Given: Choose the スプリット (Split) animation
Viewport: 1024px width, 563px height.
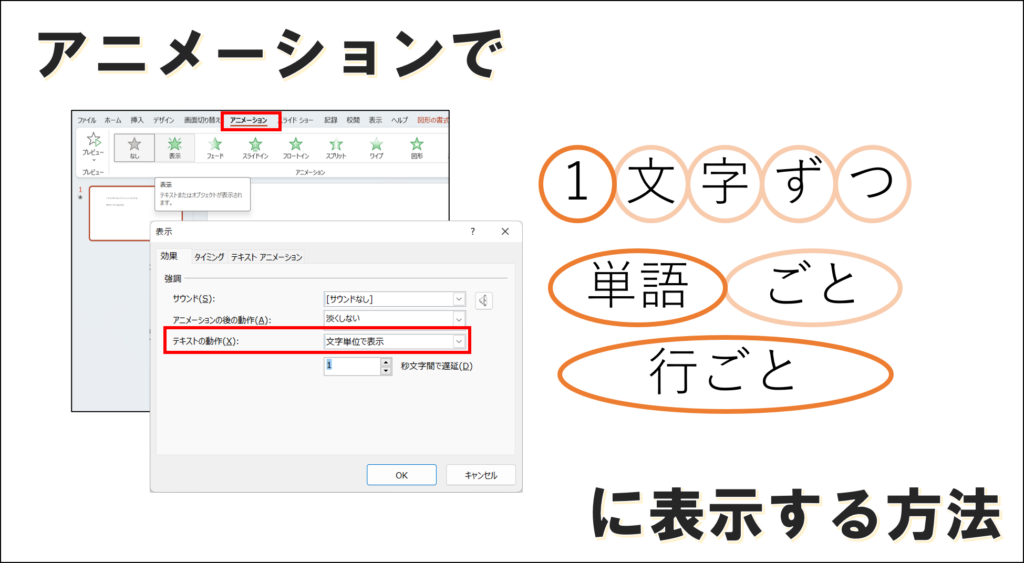Looking at the screenshot, I should (x=336, y=147).
